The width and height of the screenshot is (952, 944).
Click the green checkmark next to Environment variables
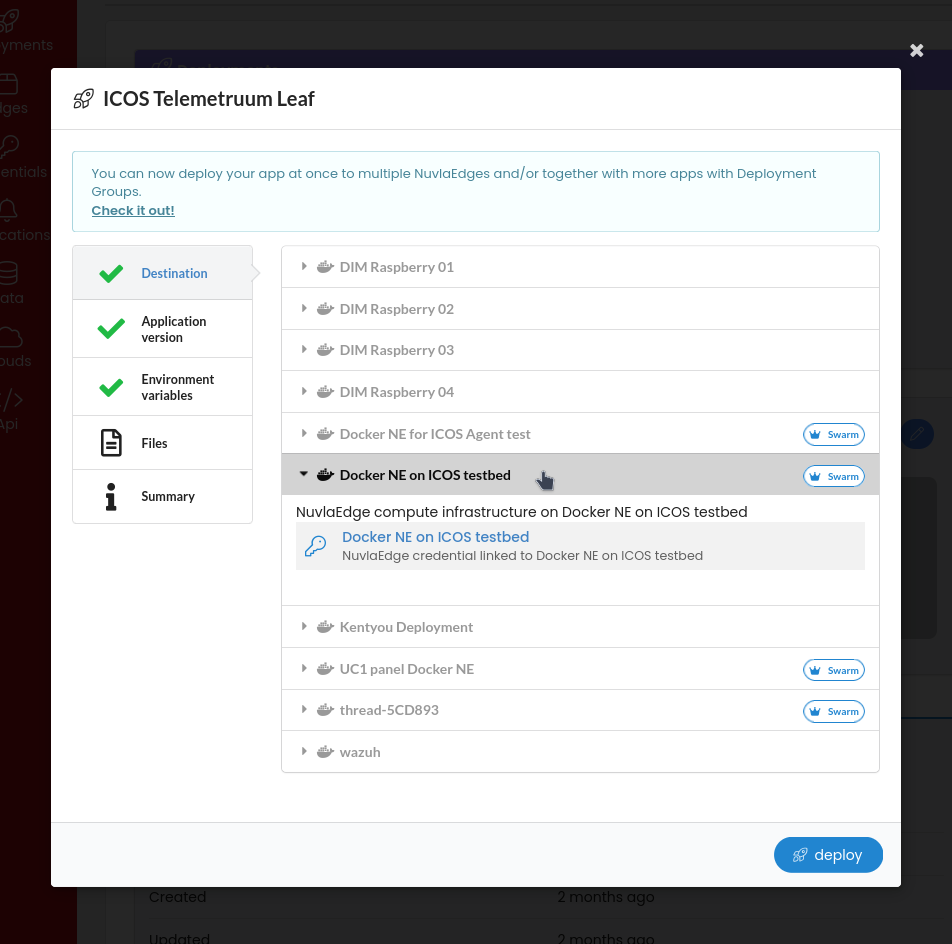pos(111,387)
